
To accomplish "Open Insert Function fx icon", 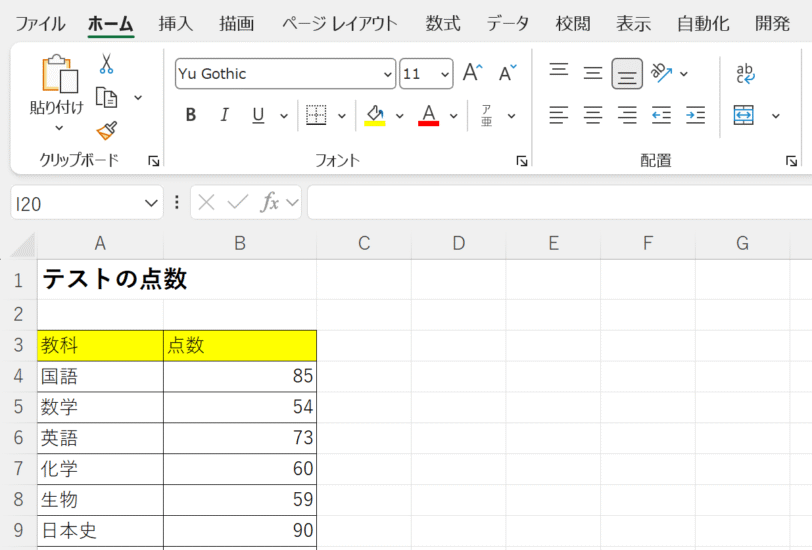I will pyautogui.click(x=270, y=202).
